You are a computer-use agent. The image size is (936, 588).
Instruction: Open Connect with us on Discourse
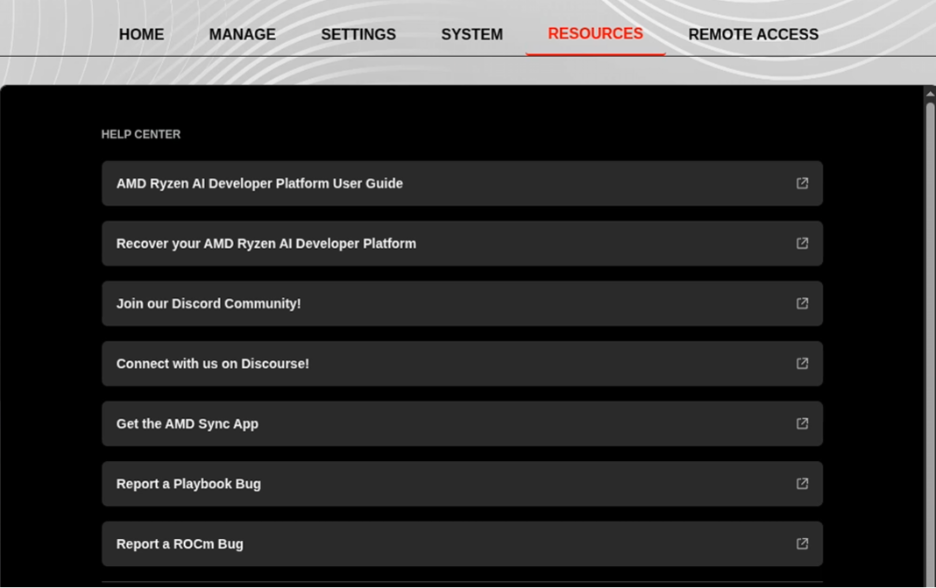[462, 364]
